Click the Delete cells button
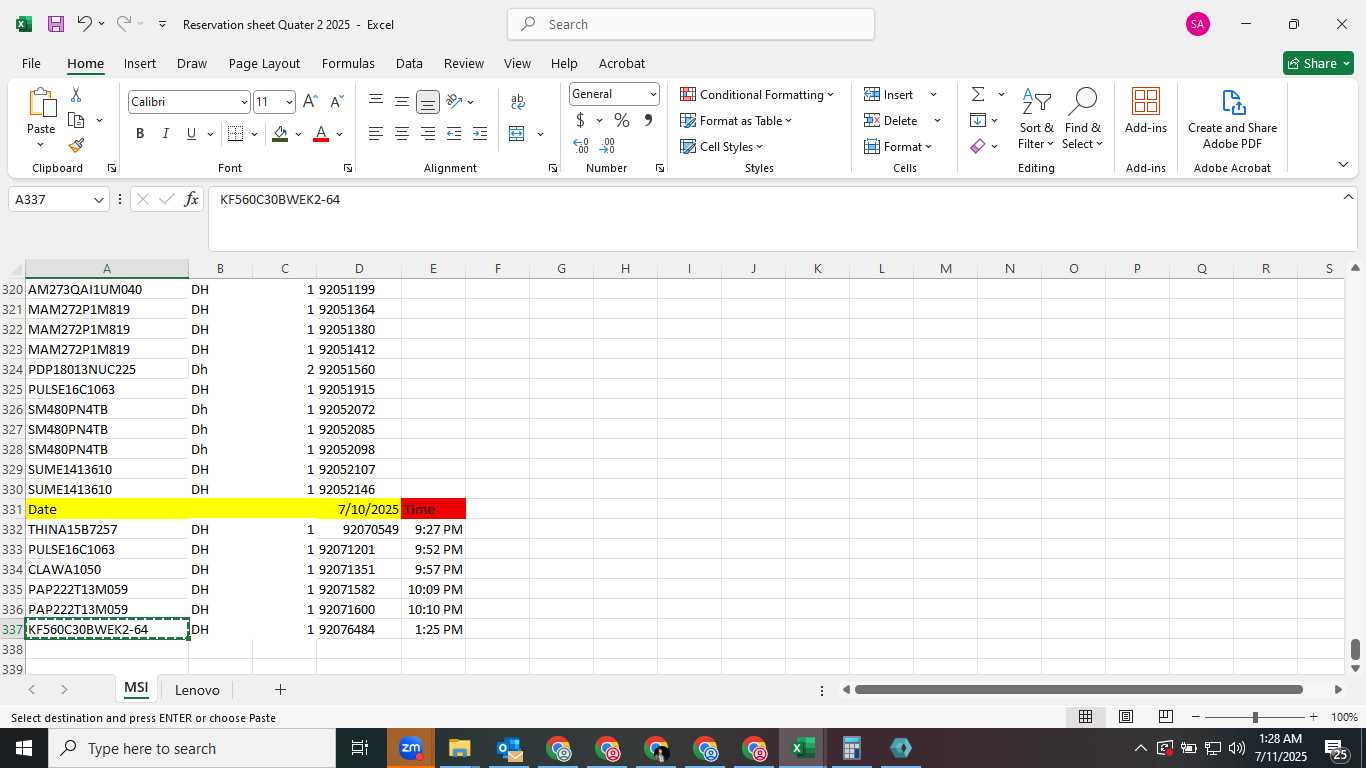 892,120
